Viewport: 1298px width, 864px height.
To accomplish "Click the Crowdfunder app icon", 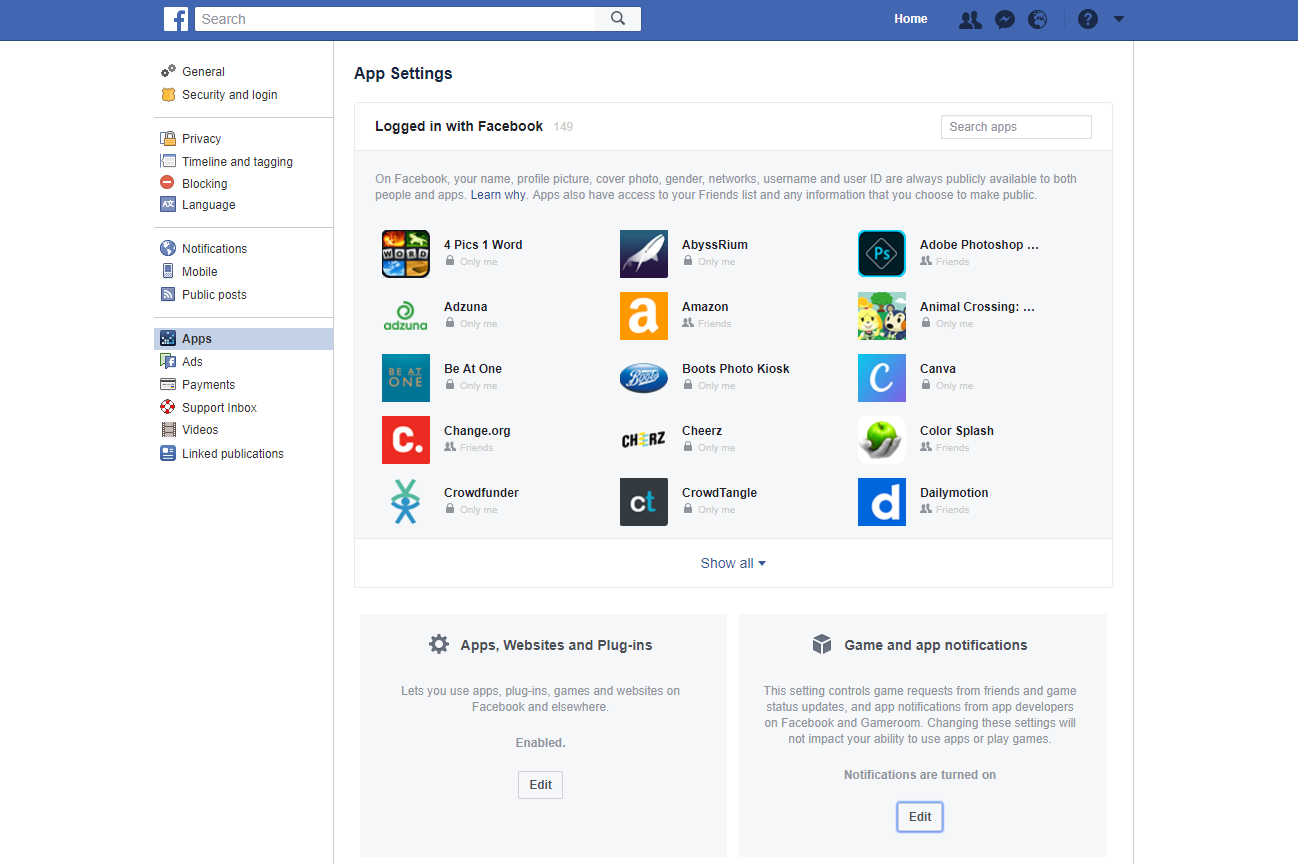I will [x=406, y=502].
